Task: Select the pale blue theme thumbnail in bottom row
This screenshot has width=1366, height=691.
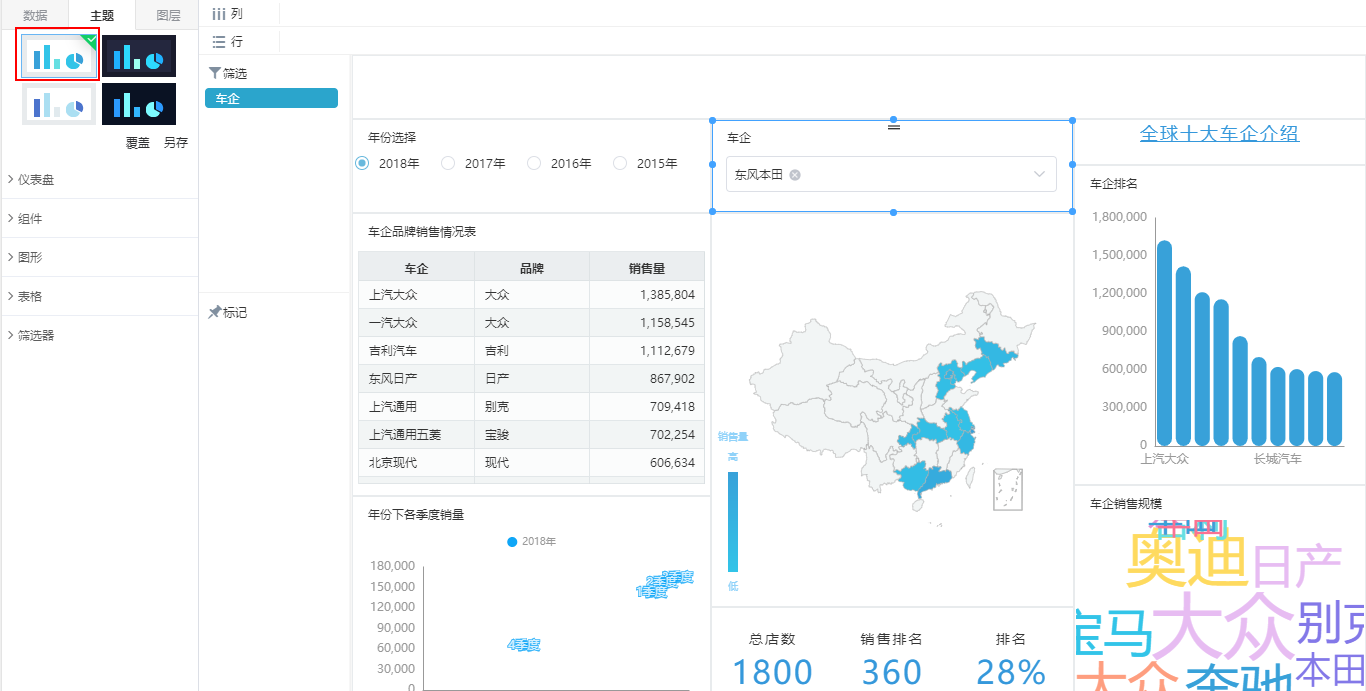Action: click(x=59, y=104)
